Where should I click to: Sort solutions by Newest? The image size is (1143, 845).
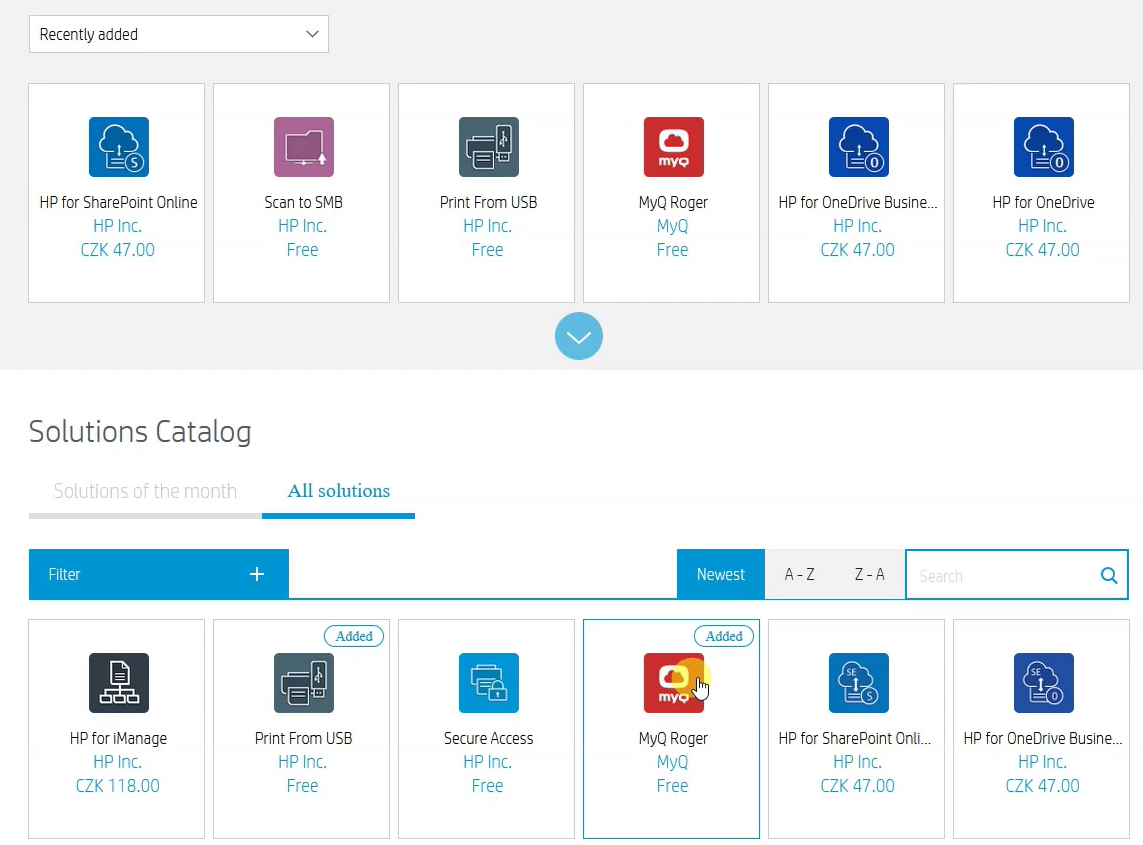(x=720, y=574)
